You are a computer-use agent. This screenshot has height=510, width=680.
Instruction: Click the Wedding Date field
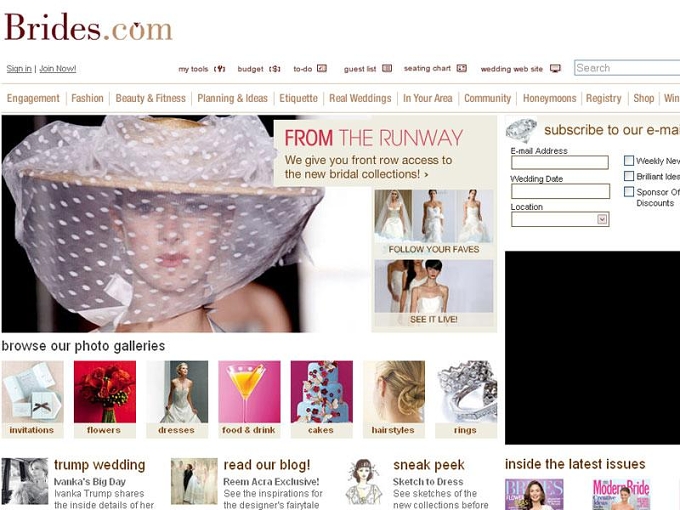click(560, 191)
